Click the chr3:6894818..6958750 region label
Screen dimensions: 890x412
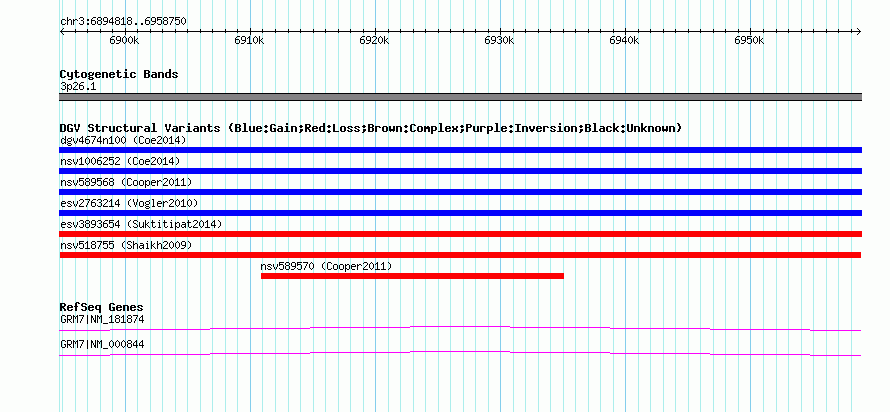coord(123,22)
